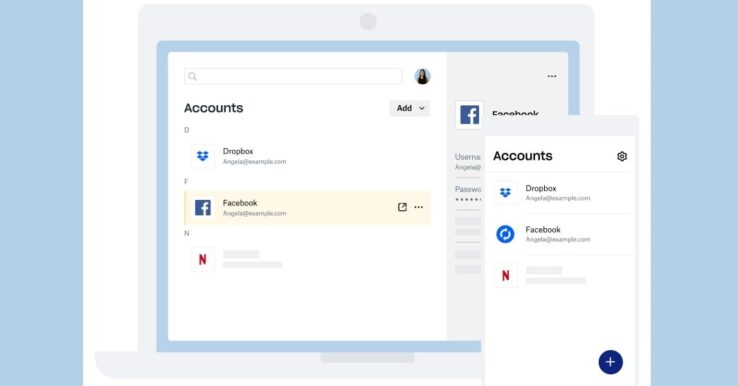Screen dimensions: 738x386
Task: Click the large Facebook logo in detail panel
Action: coord(469,115)
